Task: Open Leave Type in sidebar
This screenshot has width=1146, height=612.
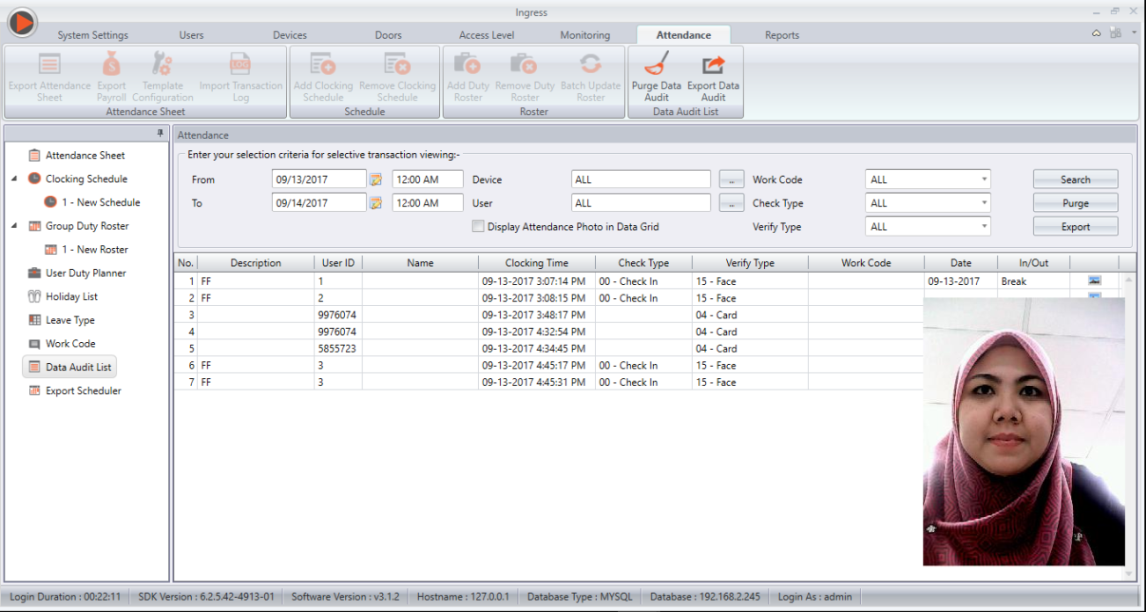Action: coord(70,320)
